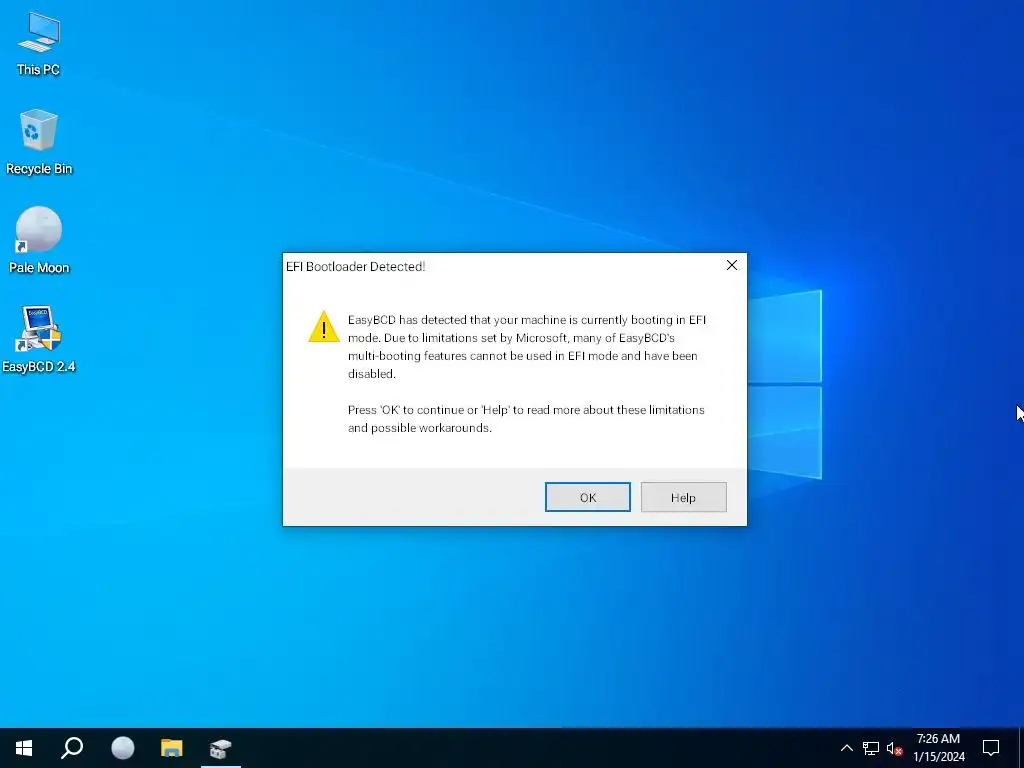Open the network status tray icon

(x=871, y=748)
